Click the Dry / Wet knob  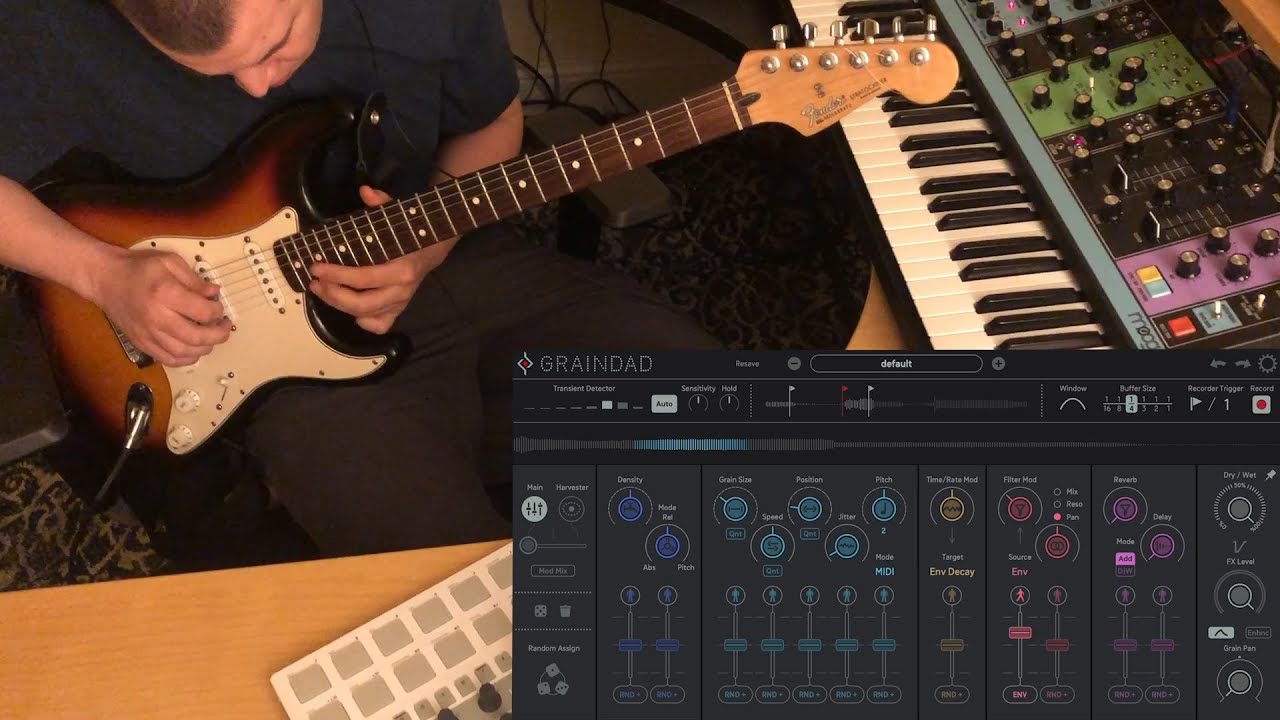click(x=1239, y=510)
